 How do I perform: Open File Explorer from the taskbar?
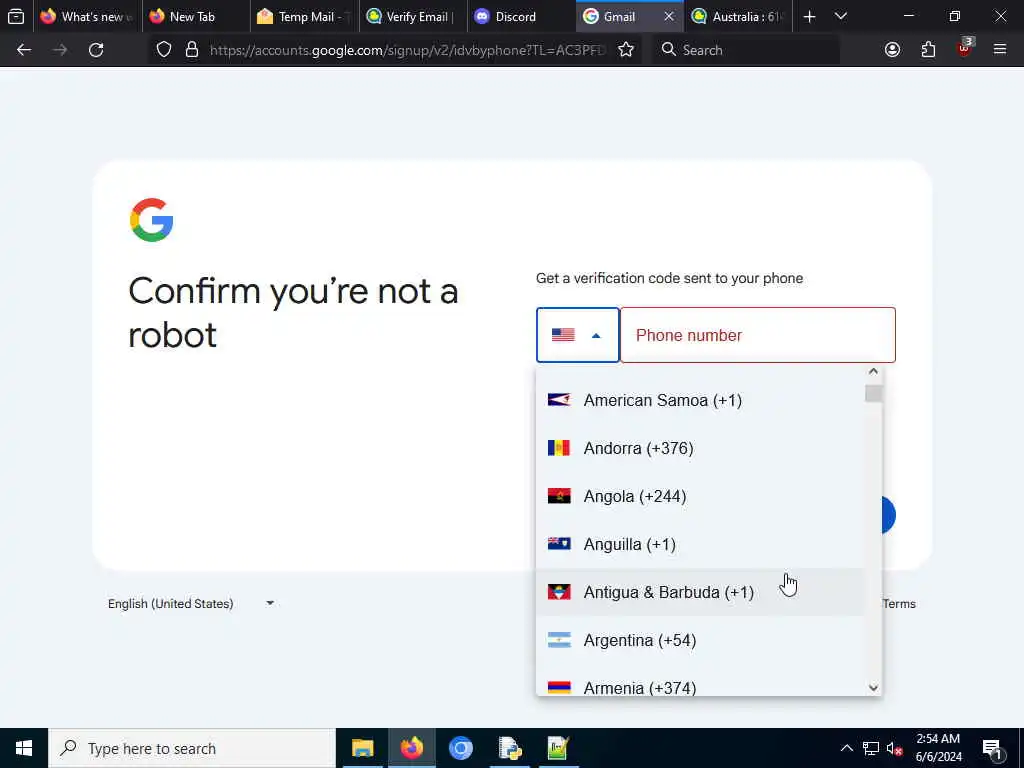click(362, 748)
